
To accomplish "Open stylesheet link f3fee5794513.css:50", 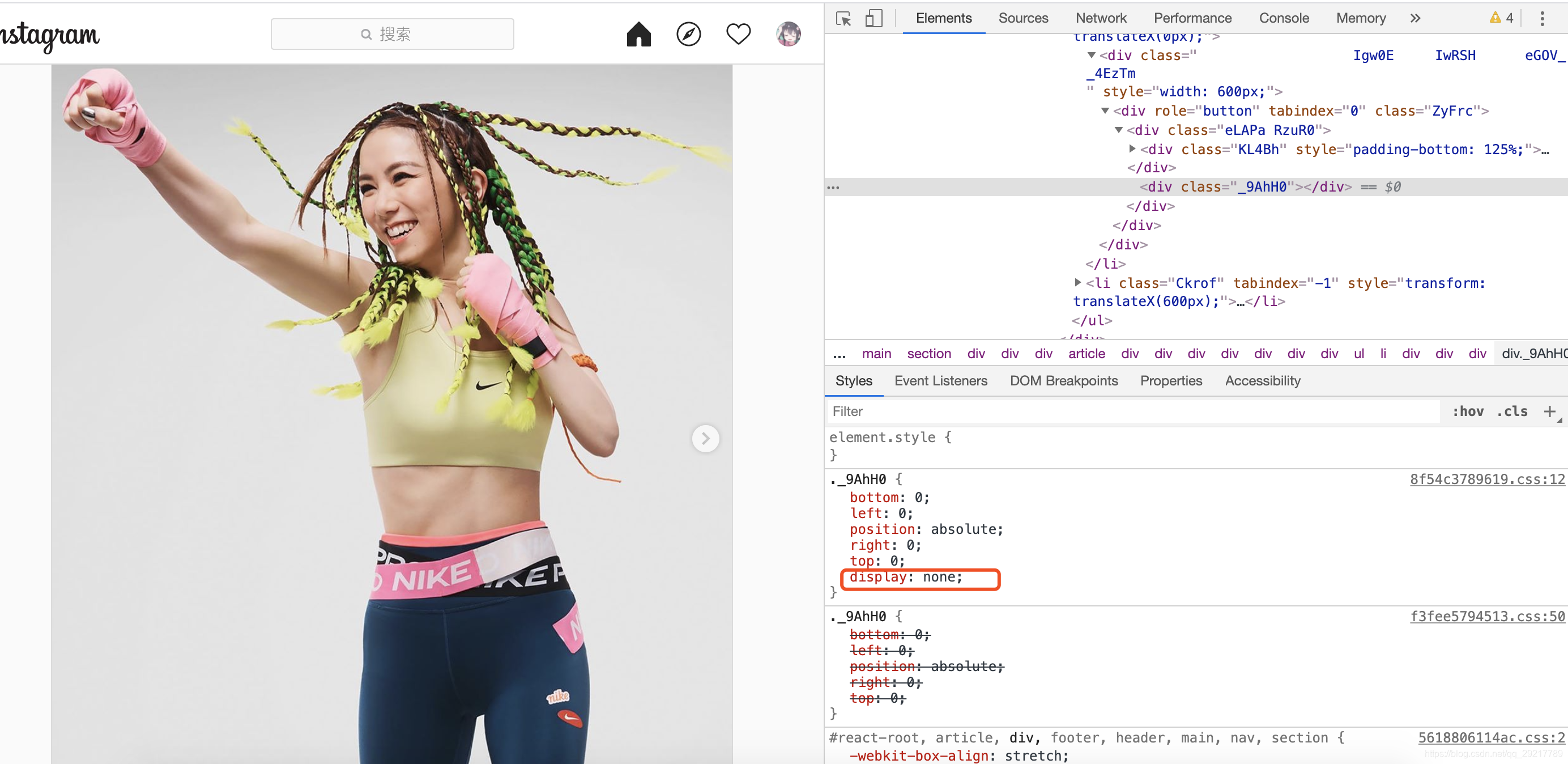I will (x=1486, y=617).
